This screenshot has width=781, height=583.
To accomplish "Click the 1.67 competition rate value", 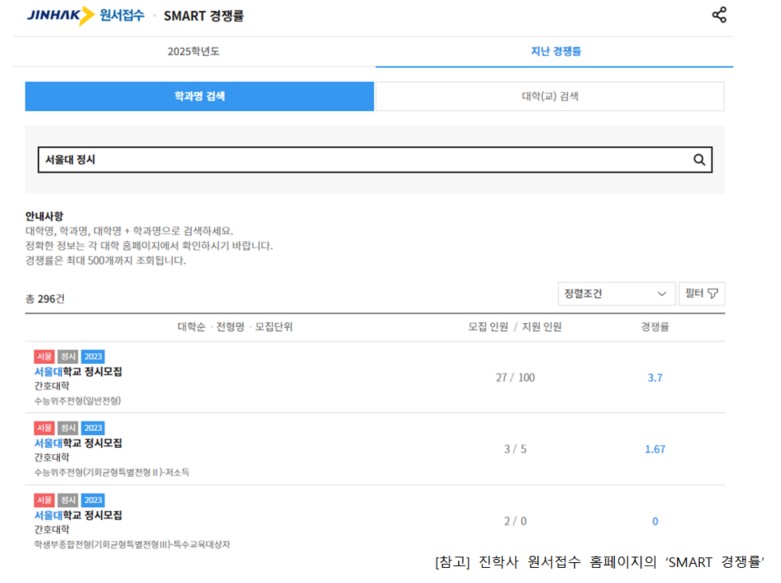I will [655, 450].
